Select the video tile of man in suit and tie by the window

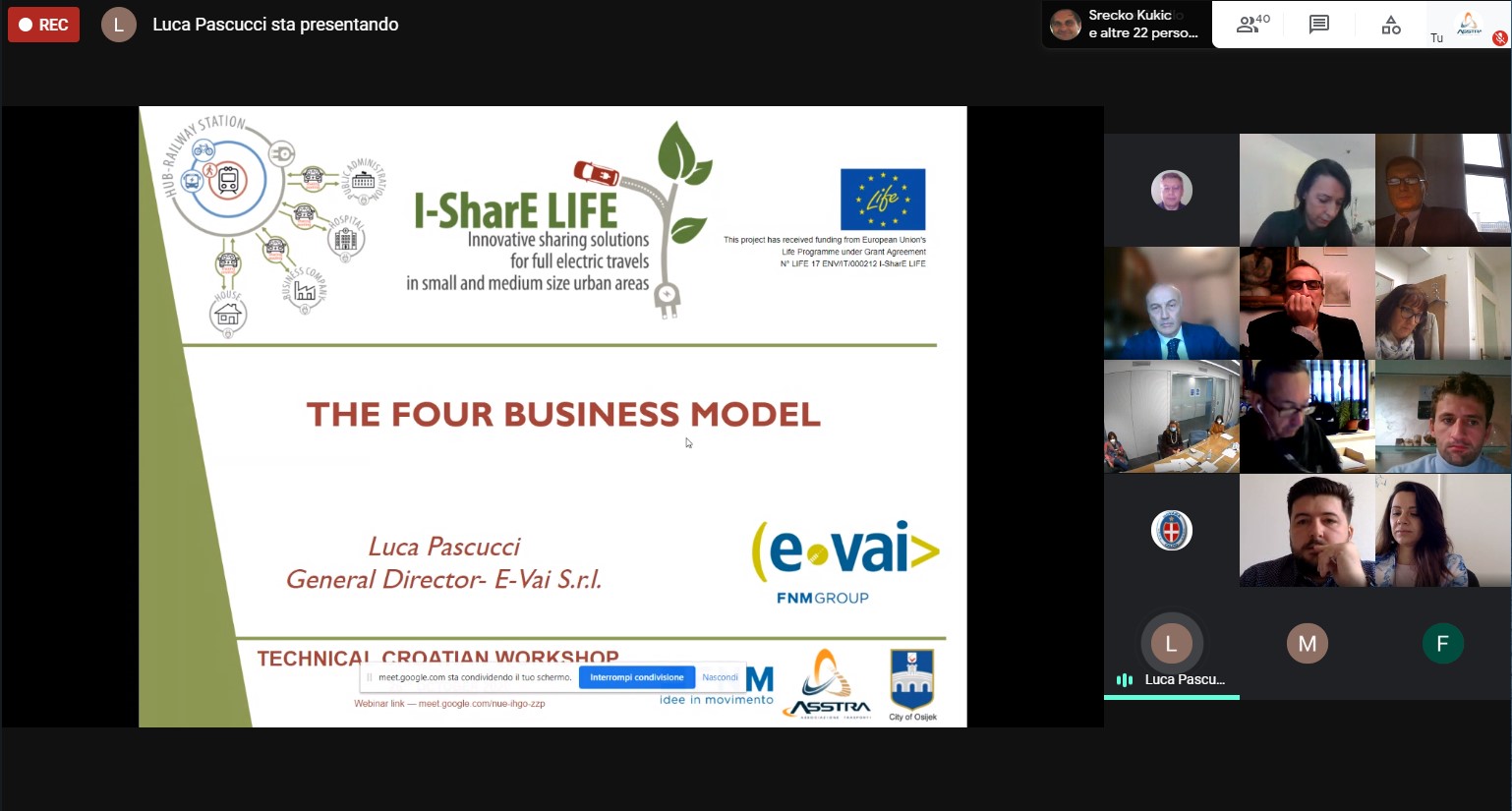pos(1442,190)
